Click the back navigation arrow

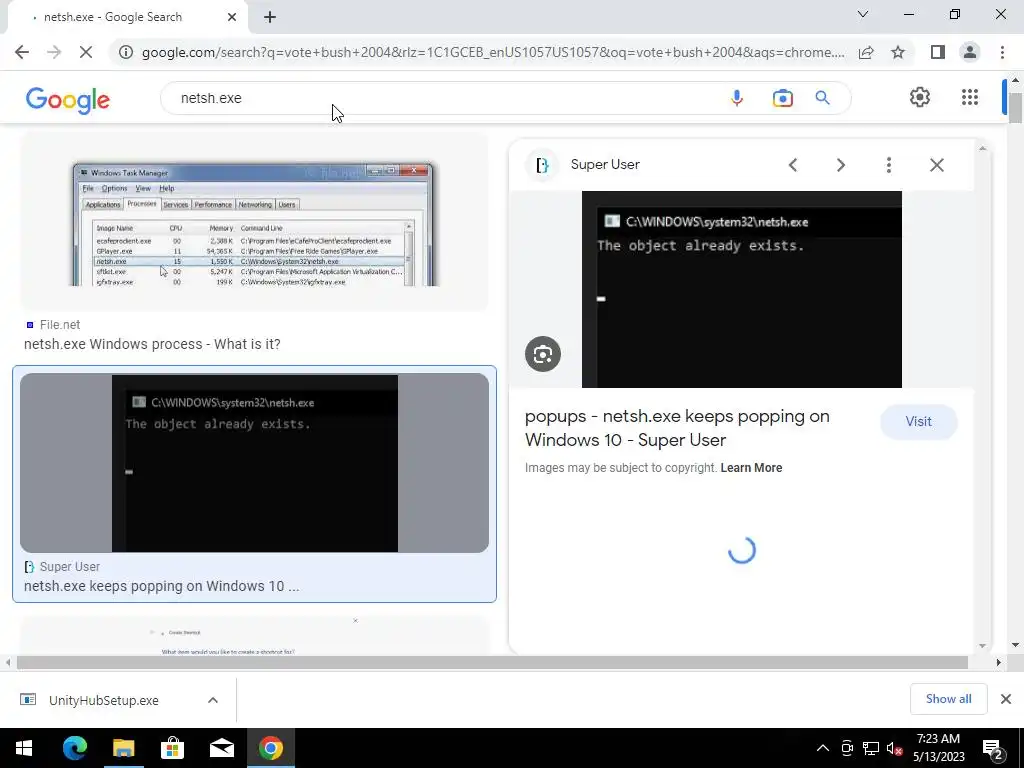pos(22,52)
